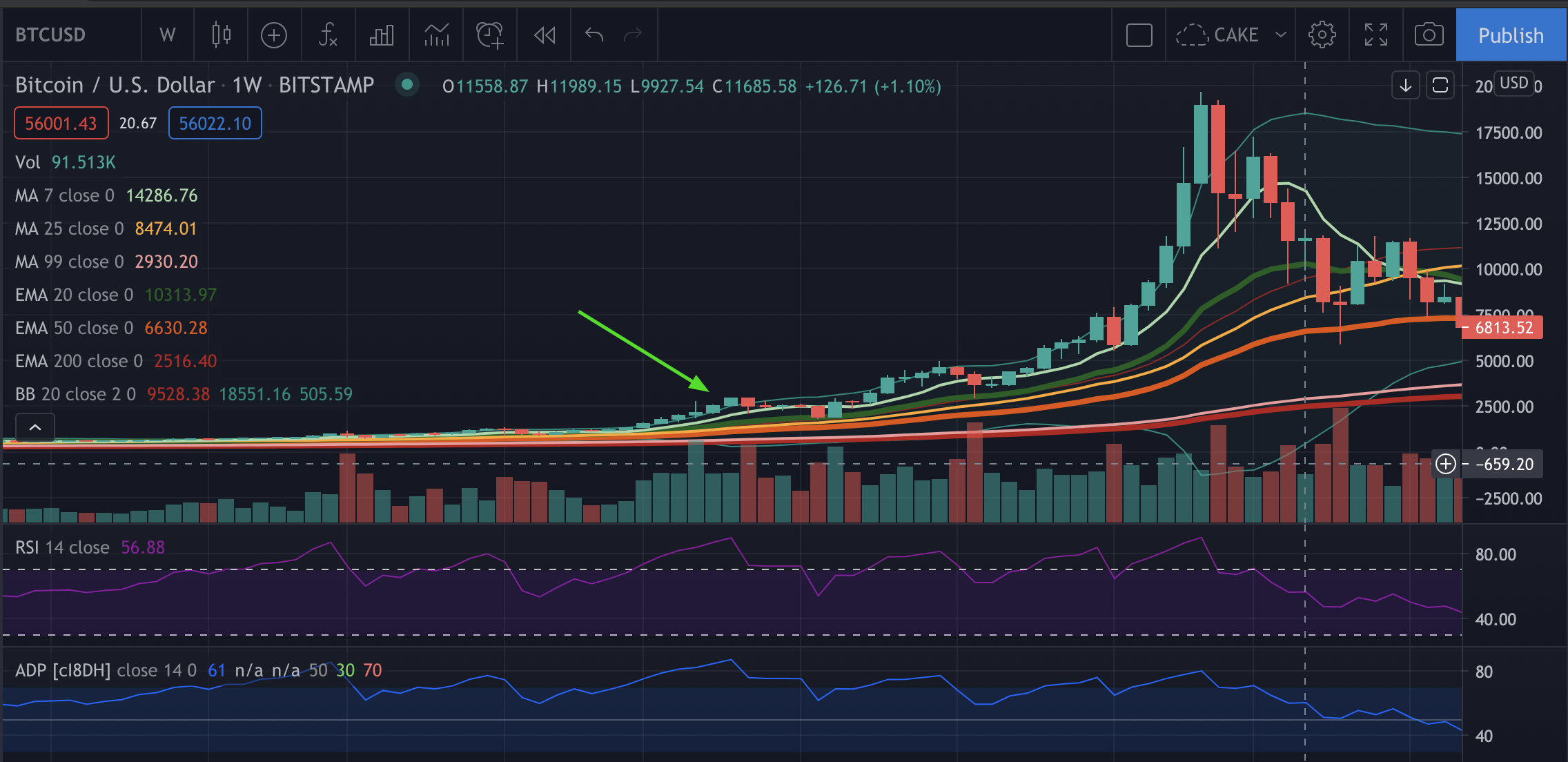The image size is (1568, 762).
Task: Select the Vol indicator legend
Action: tap(66, 163)
